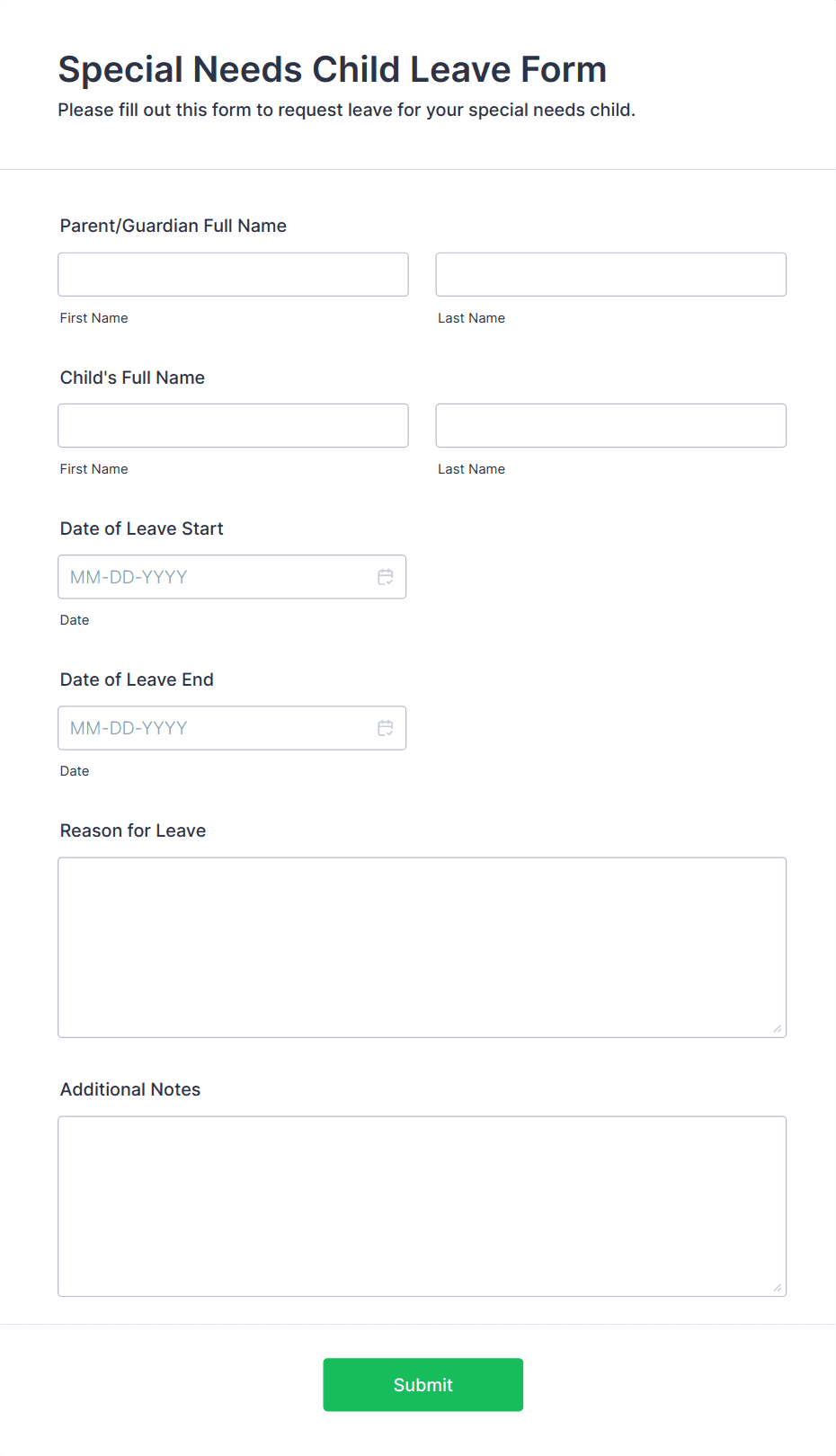This screenshot has width=836, height=1456.
Task: Open calendar picker for Leave End date
Action: pos(386,728)
